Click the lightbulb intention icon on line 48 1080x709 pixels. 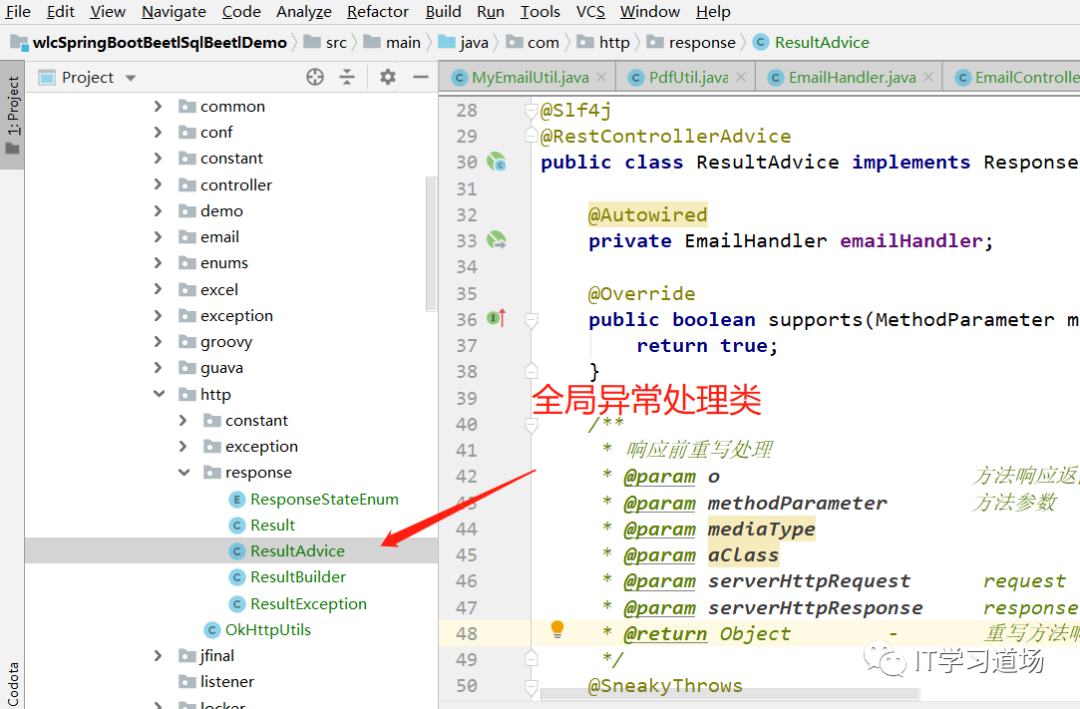coord(557,630)
